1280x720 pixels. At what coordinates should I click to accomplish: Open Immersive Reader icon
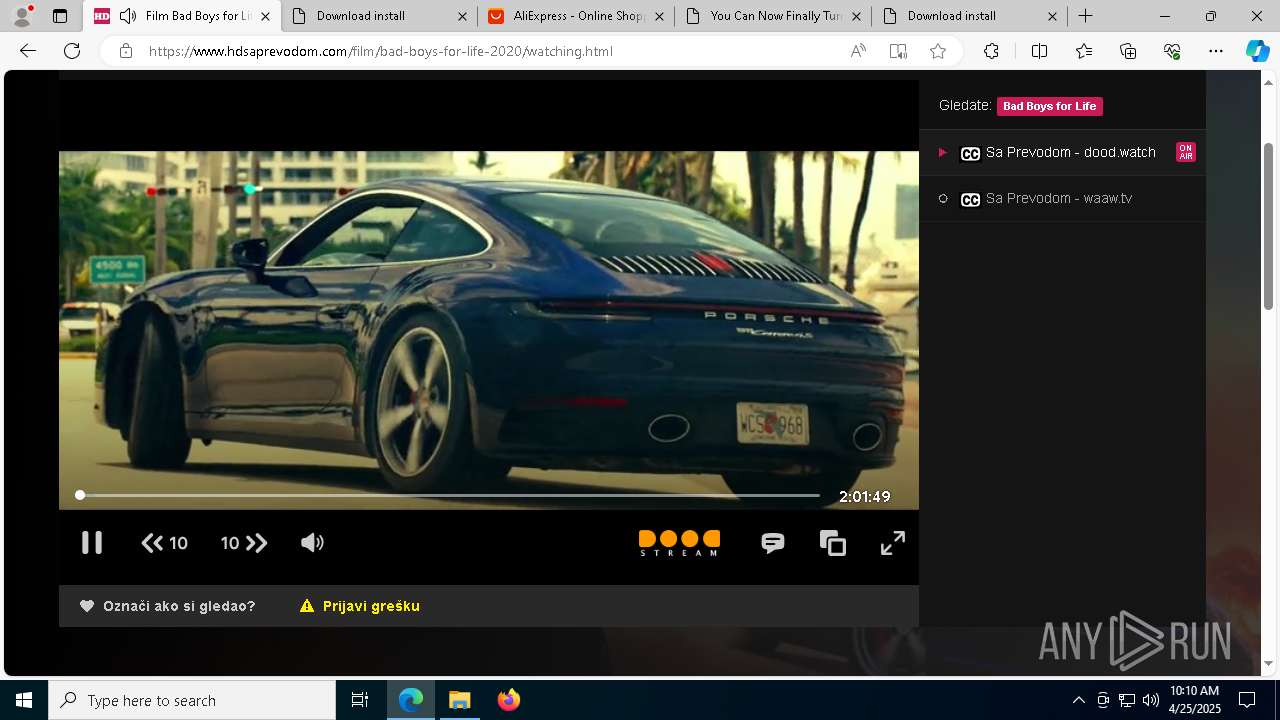[898, 51]
